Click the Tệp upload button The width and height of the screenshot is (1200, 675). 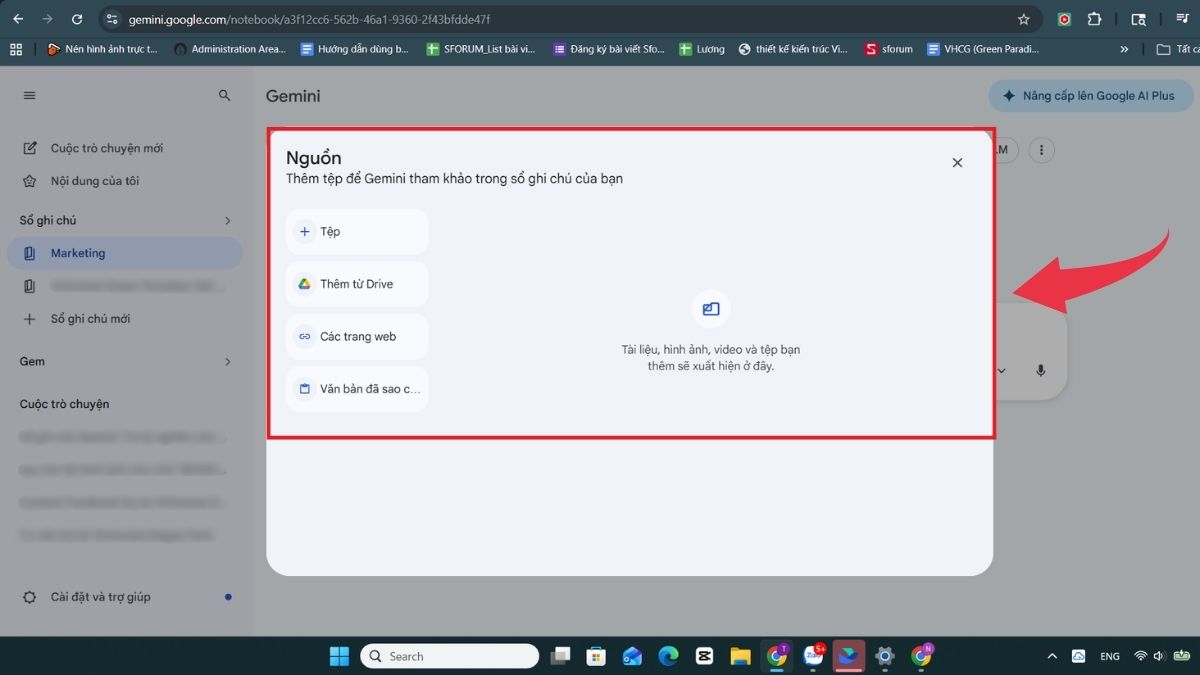pyautogui.click(x=357, y=231)
